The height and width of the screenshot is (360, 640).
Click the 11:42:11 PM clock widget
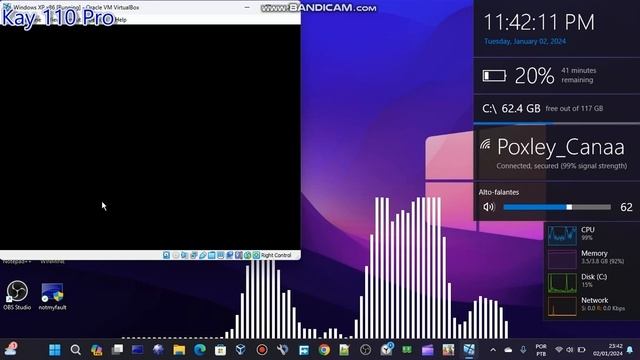[x=539, y=22]
